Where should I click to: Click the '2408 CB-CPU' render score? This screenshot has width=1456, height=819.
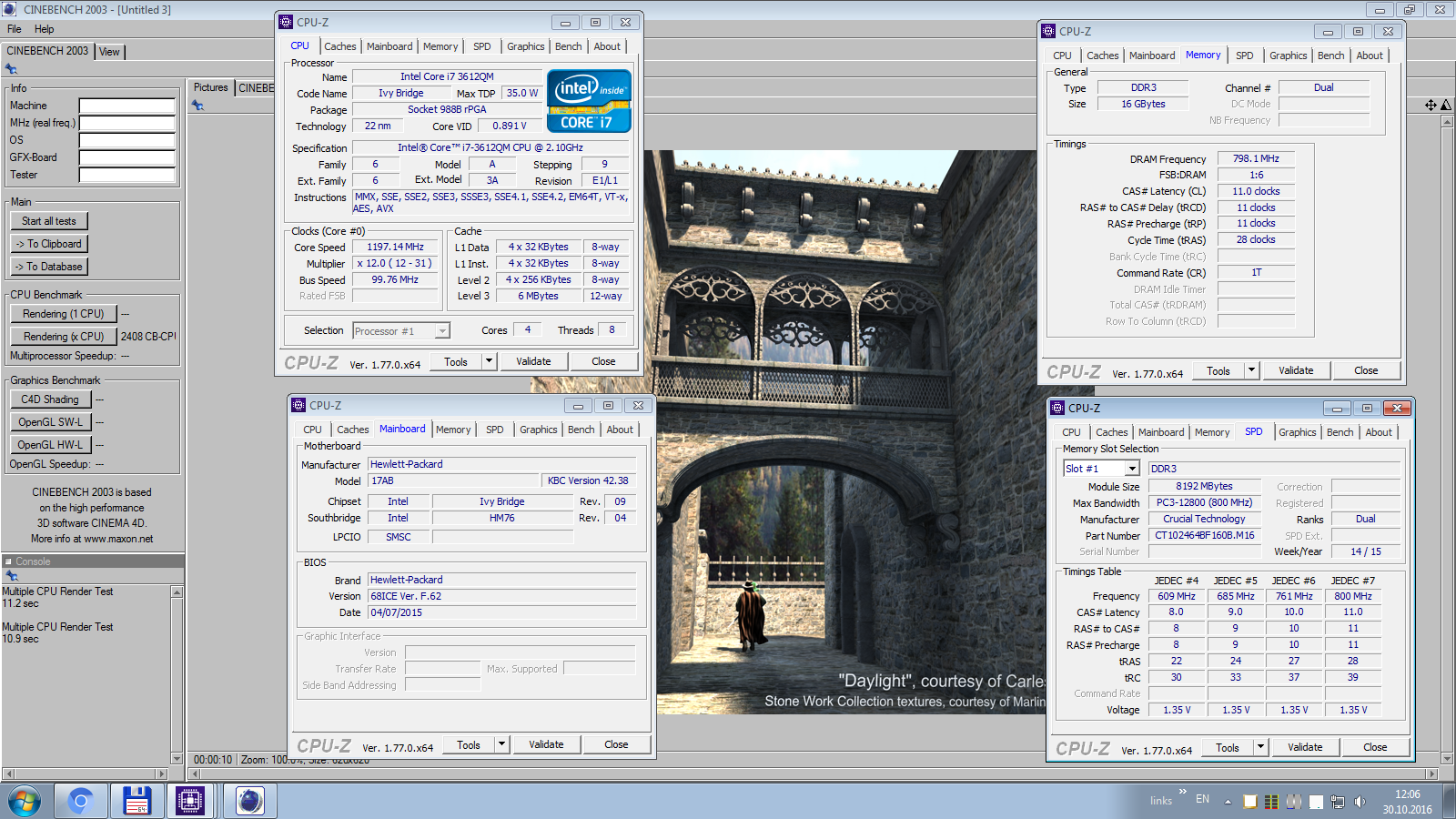(148, 337)
